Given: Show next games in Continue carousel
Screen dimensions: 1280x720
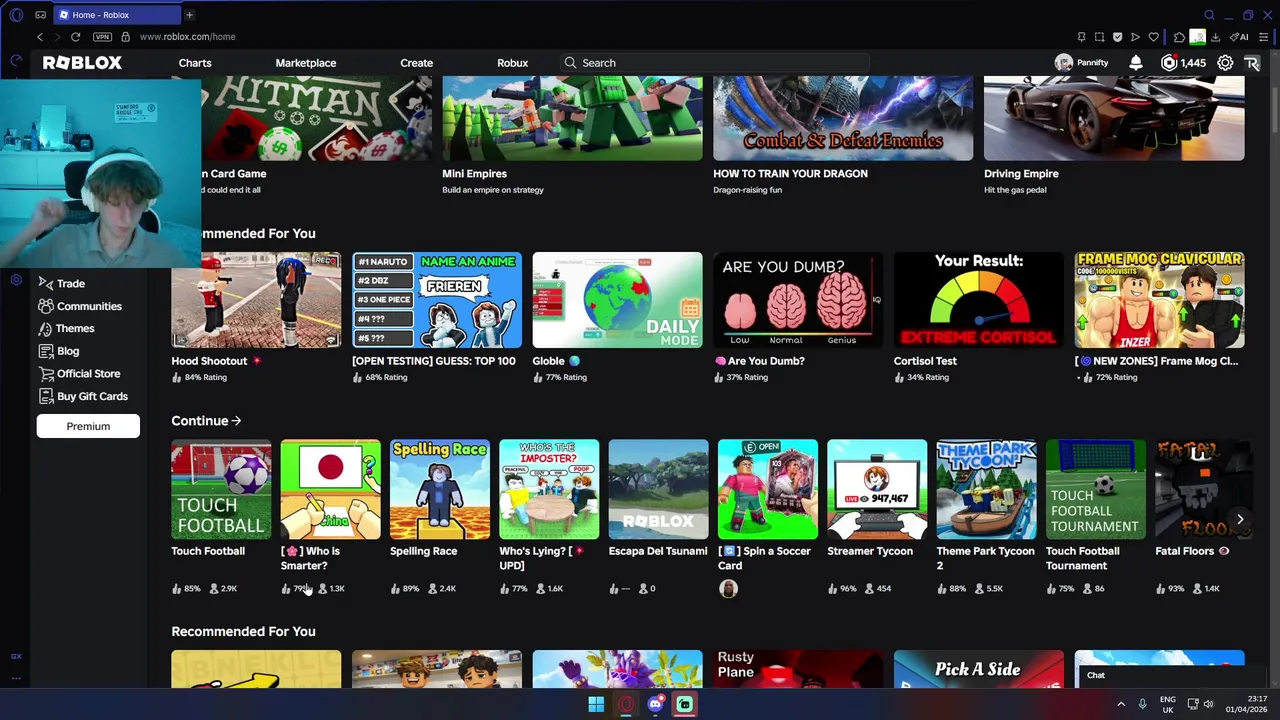Looking at the screenshot, I should click(x=1240, y=519).
